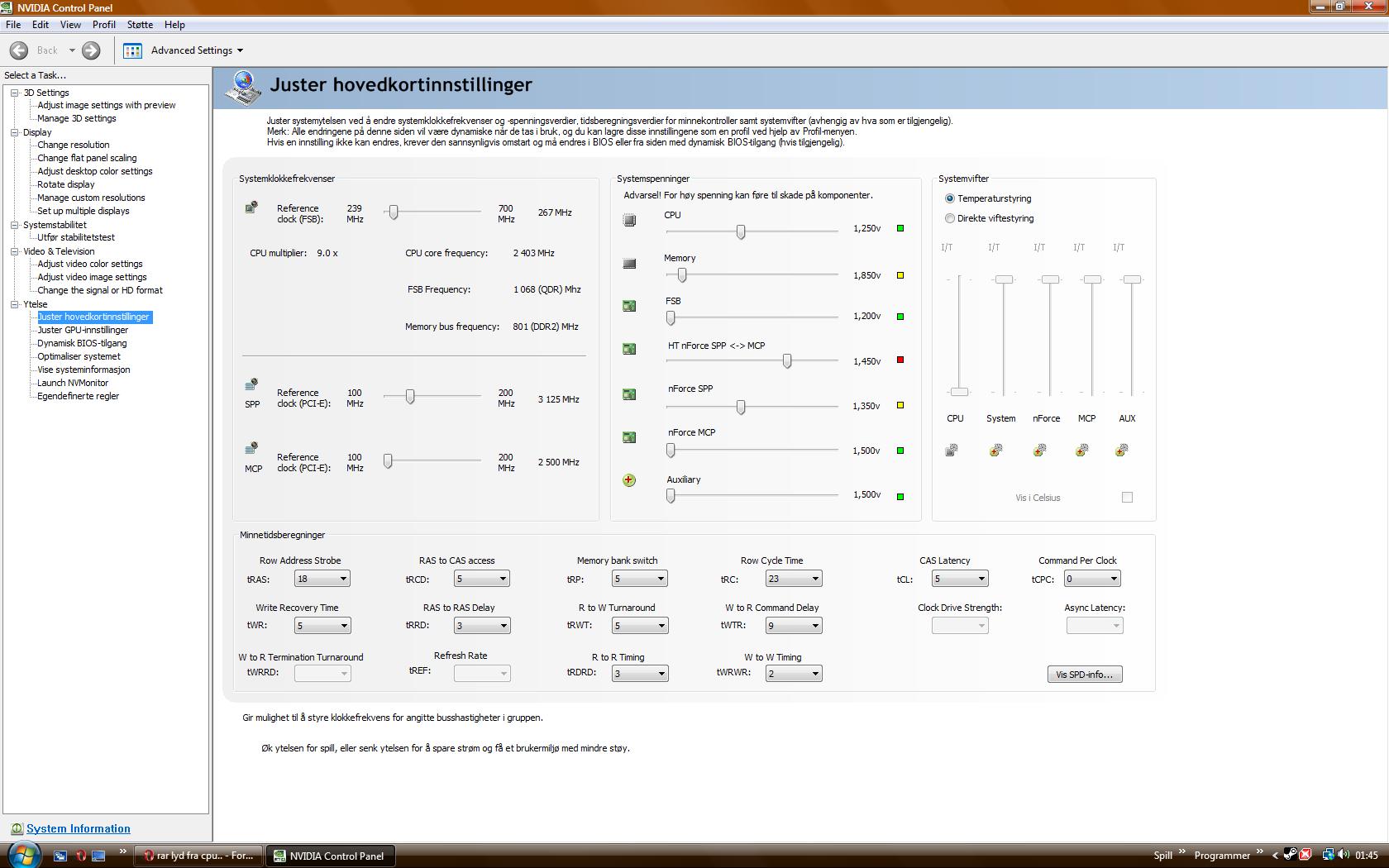The height and width of the screenshot is (868, 1389).
Task: Open the System Information link
Action: 79,828
